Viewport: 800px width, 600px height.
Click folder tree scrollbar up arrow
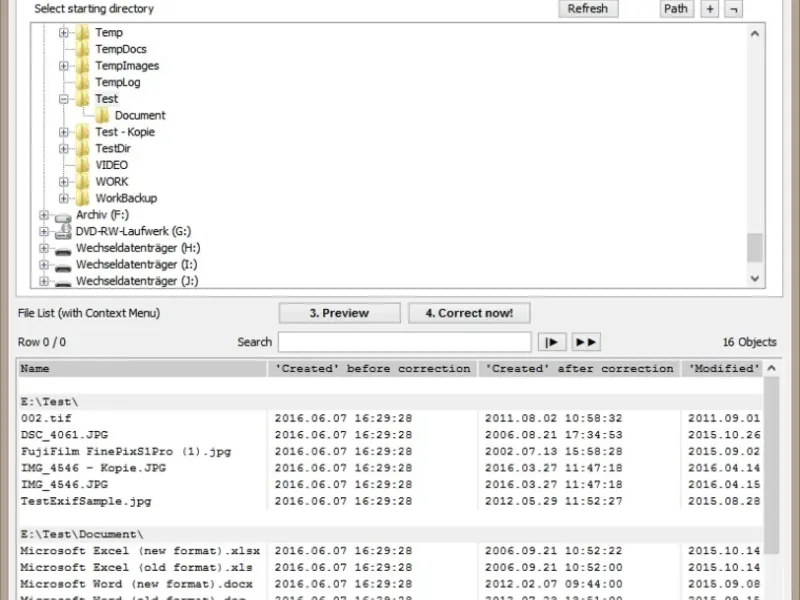[x=755, y=34]
